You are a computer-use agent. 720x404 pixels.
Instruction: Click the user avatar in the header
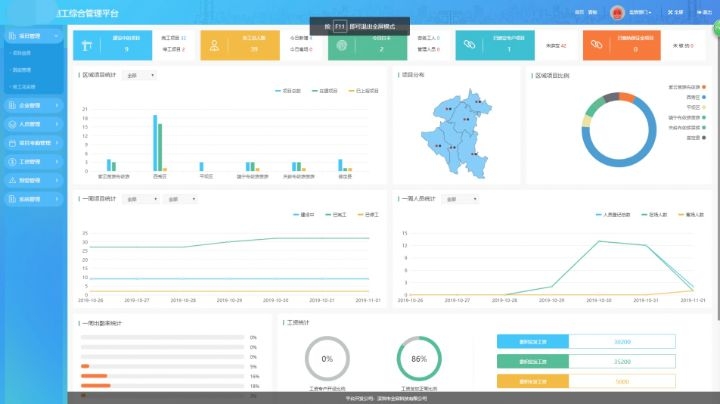coord(616,12)
